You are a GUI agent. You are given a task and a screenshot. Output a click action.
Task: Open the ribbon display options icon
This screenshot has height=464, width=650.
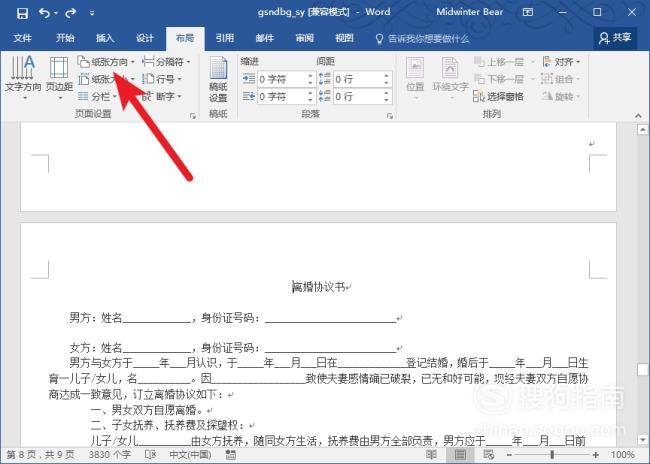(528, 12)
